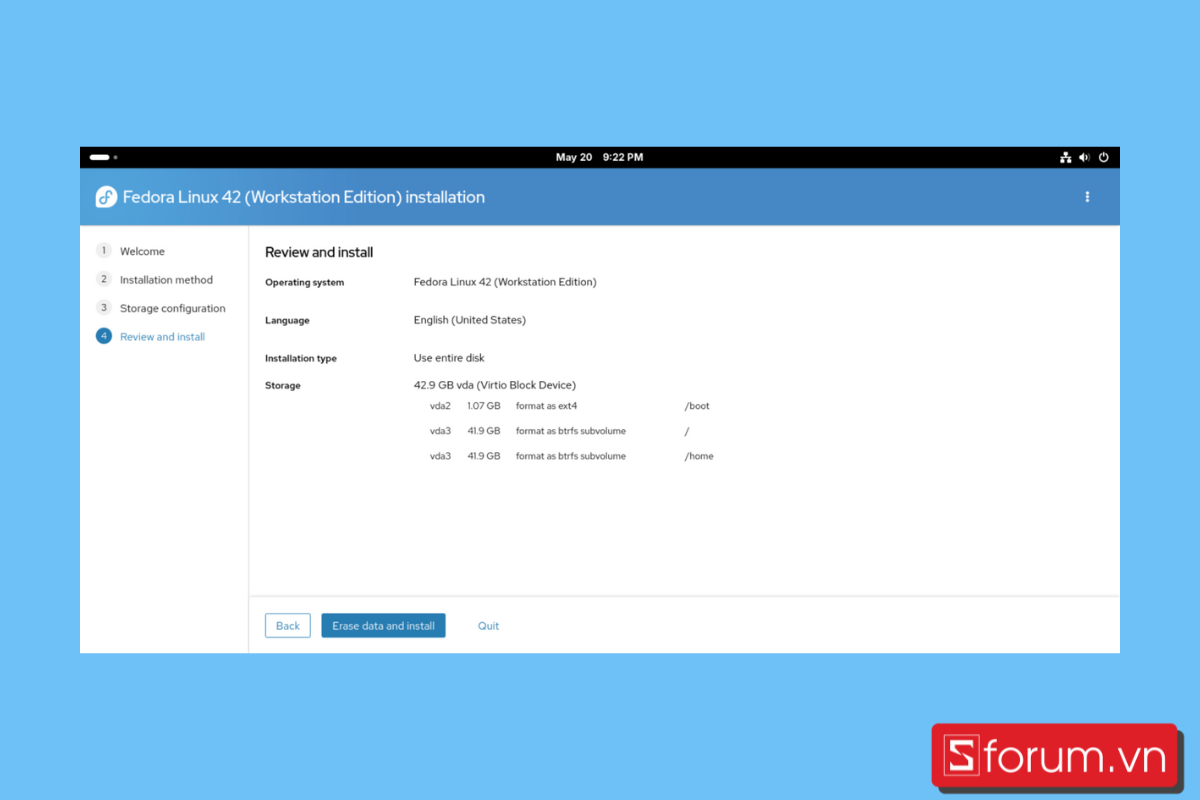Click the "/home" mount point
This screenshot has height=800, width=1200.
click(x=699, y=456)
